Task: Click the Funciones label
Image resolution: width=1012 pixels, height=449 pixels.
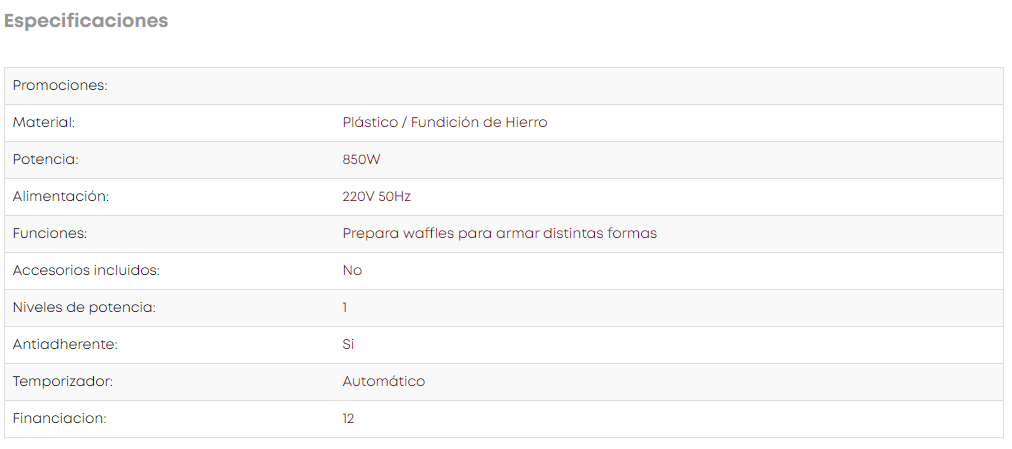Action: pos(50,234)
